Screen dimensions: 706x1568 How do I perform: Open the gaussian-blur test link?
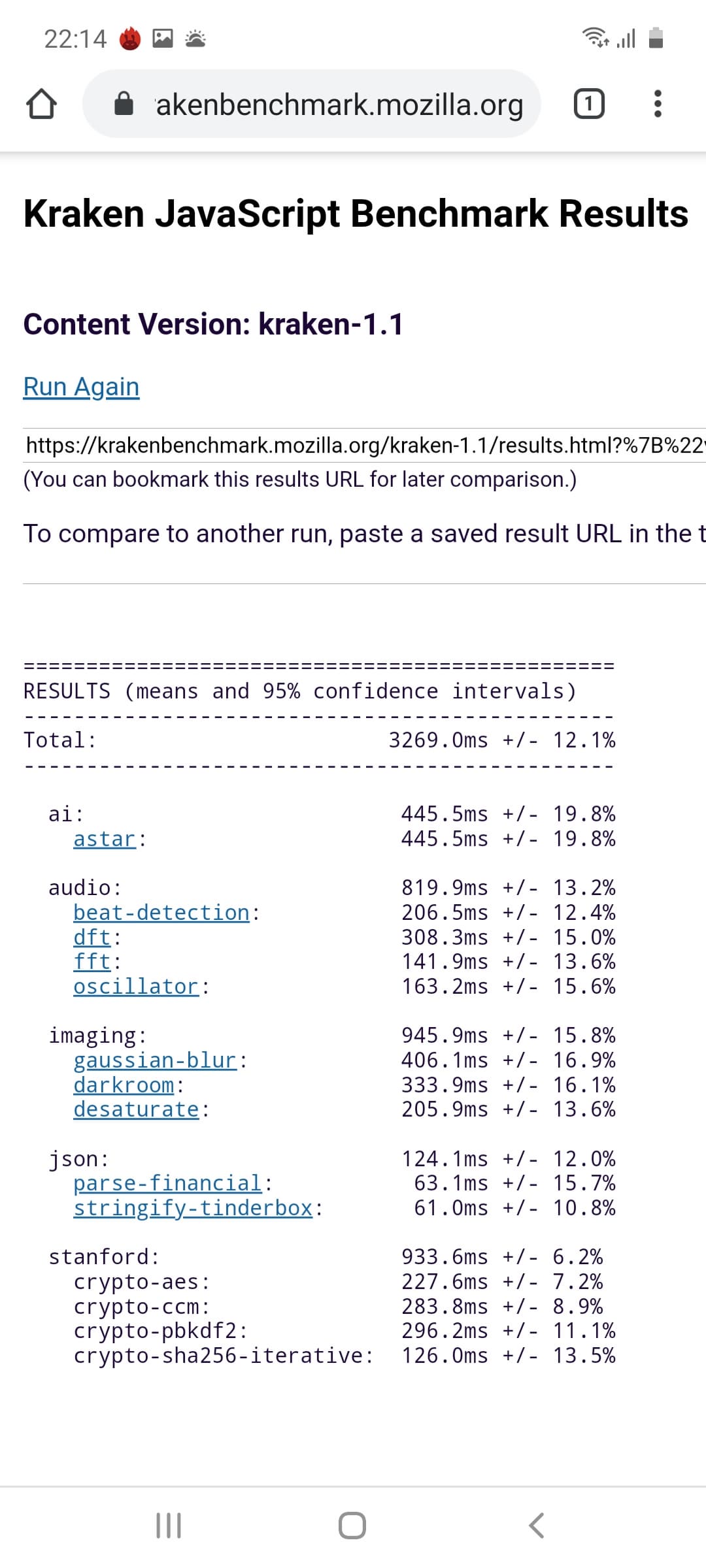click(154, 1060)
